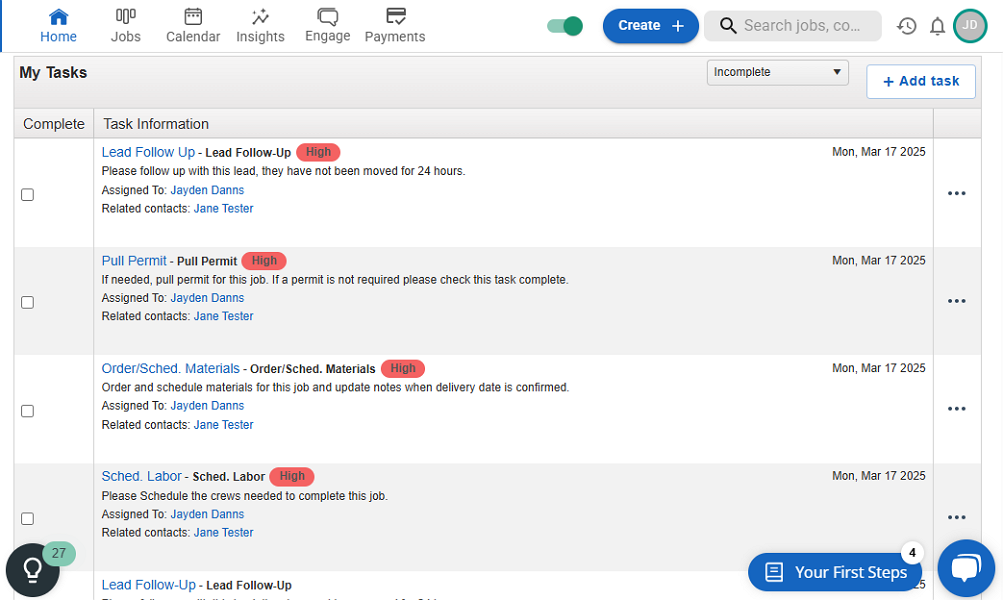
Task: Click the High badge on Lead Follow Up
Action: (319, 152)
